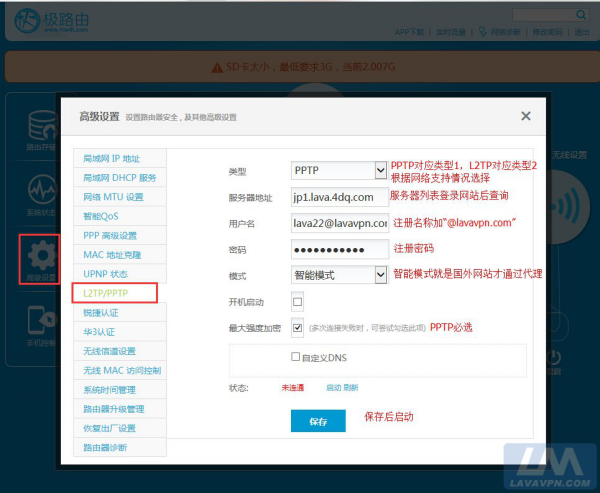Open UPNP 状态 menu item
Viewport: 600px width, 493px height.
point(120,274)
